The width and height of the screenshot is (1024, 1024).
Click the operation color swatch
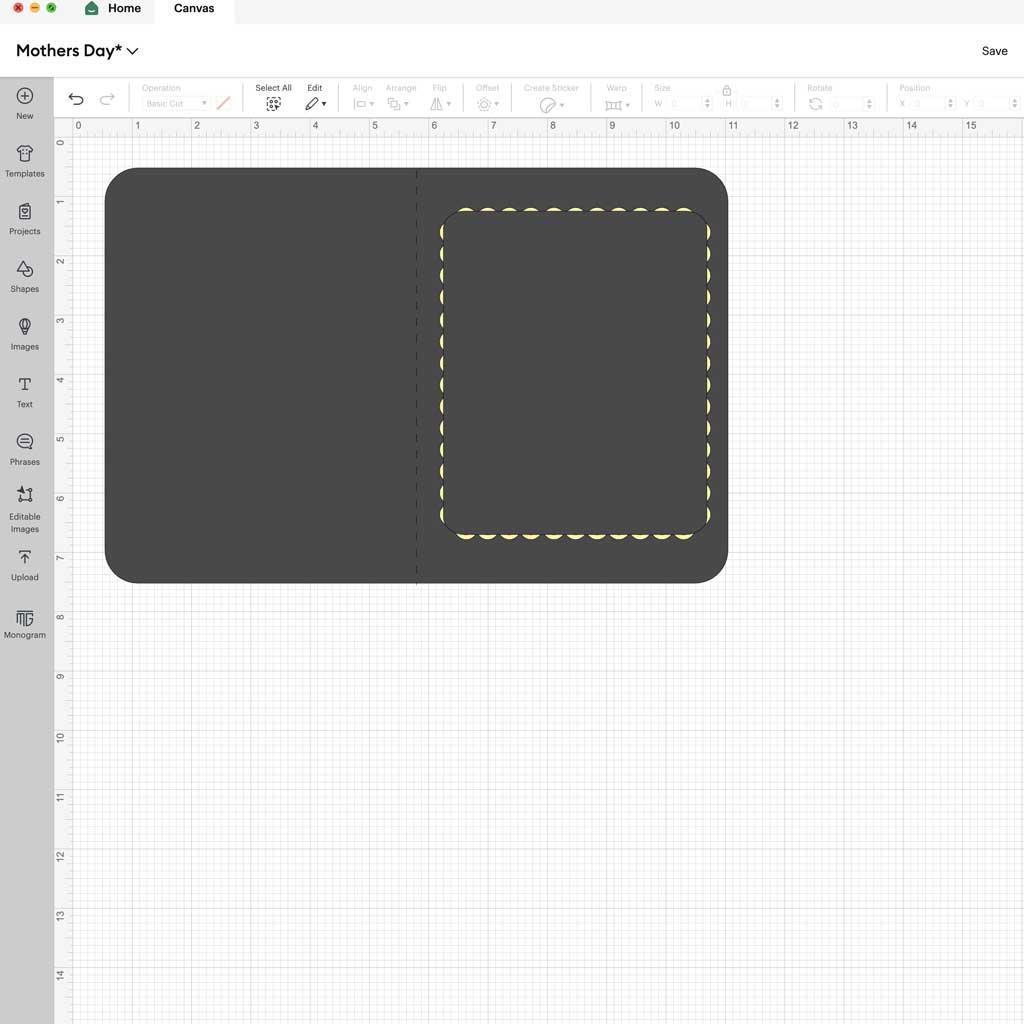pyautogui.click(x=223, y=103)
